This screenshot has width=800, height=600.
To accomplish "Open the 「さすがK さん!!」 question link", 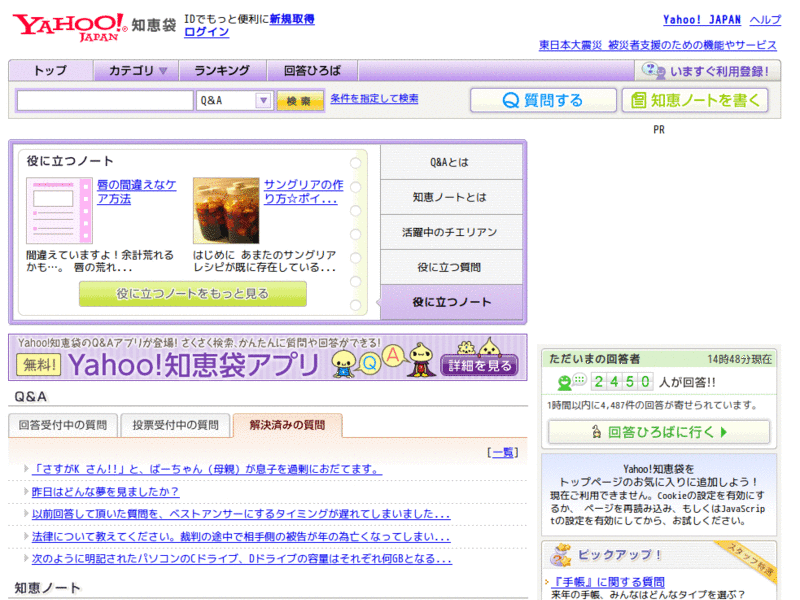I will pyautogui.click(x=207, y=469).
